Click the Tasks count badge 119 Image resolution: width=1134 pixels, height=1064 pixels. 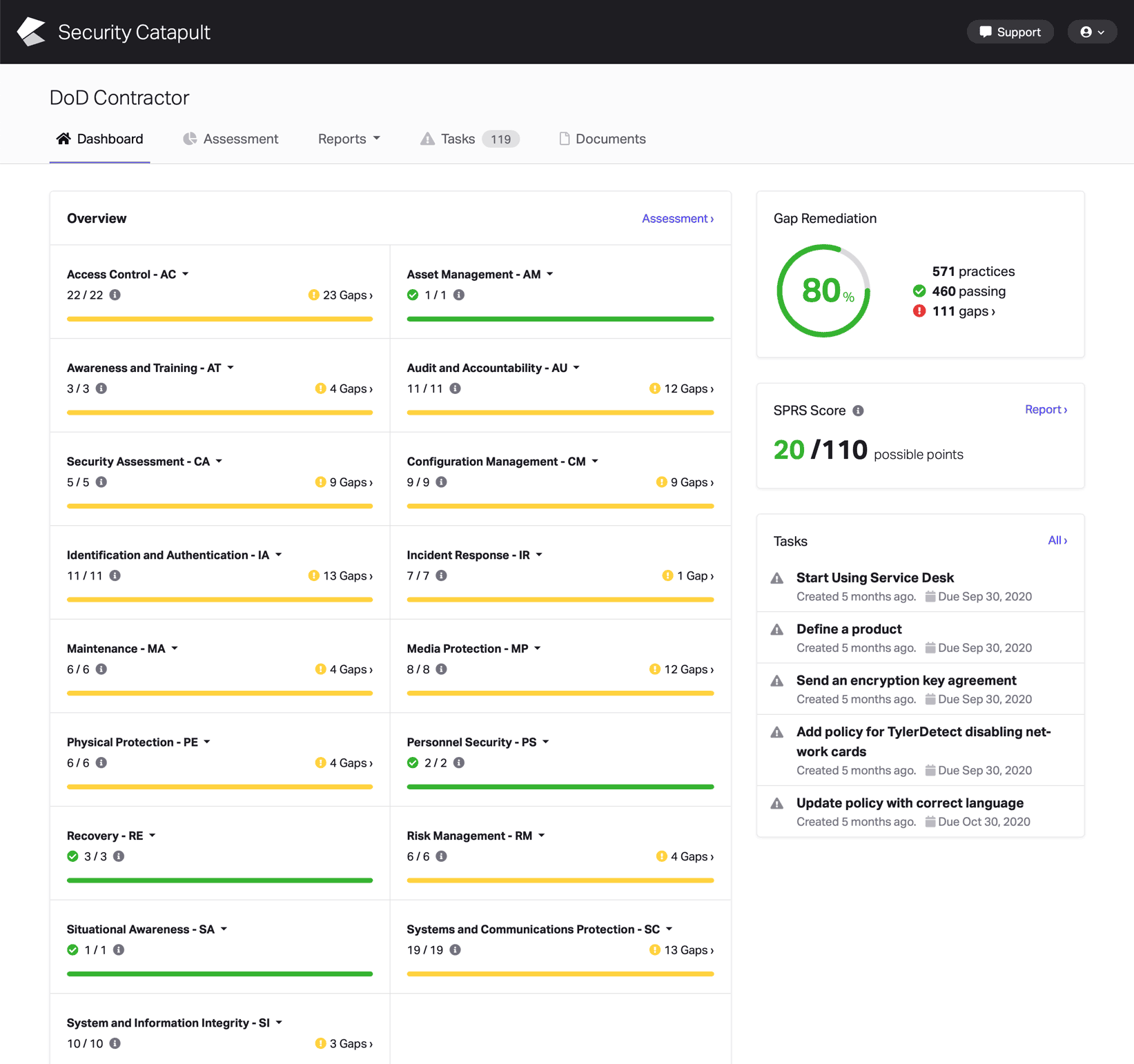point(500,139)
